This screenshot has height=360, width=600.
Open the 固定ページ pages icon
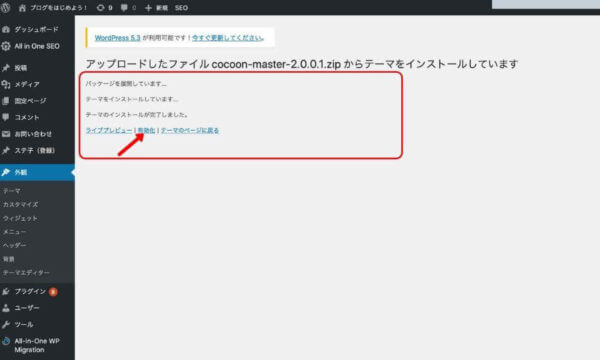(x=6, y=101)
